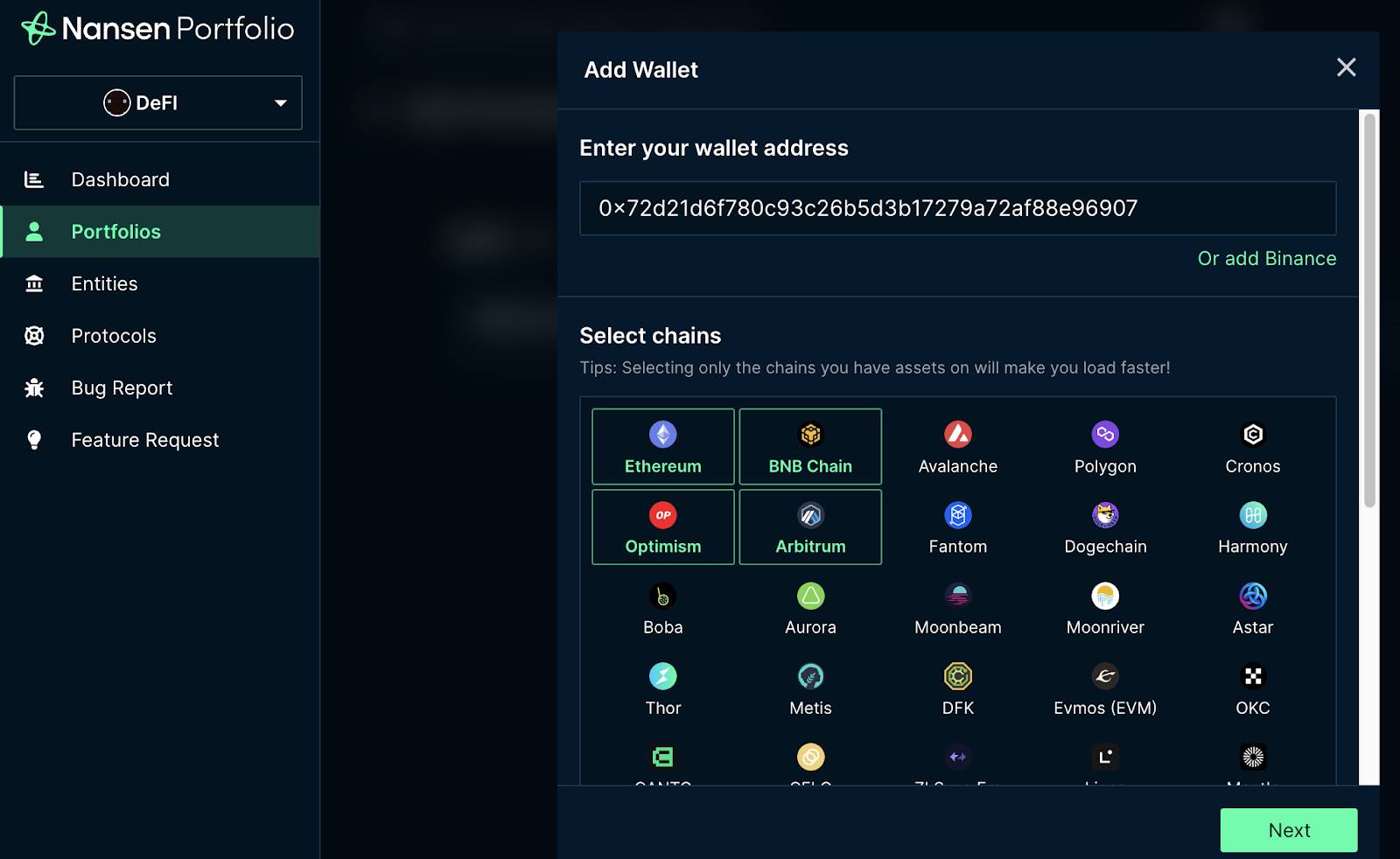Image resolution: width=1400 pixels, height=859 pixels.
Task: Click the Add Wallet dialog scrollbar
Action: (x=1369, y=311)
